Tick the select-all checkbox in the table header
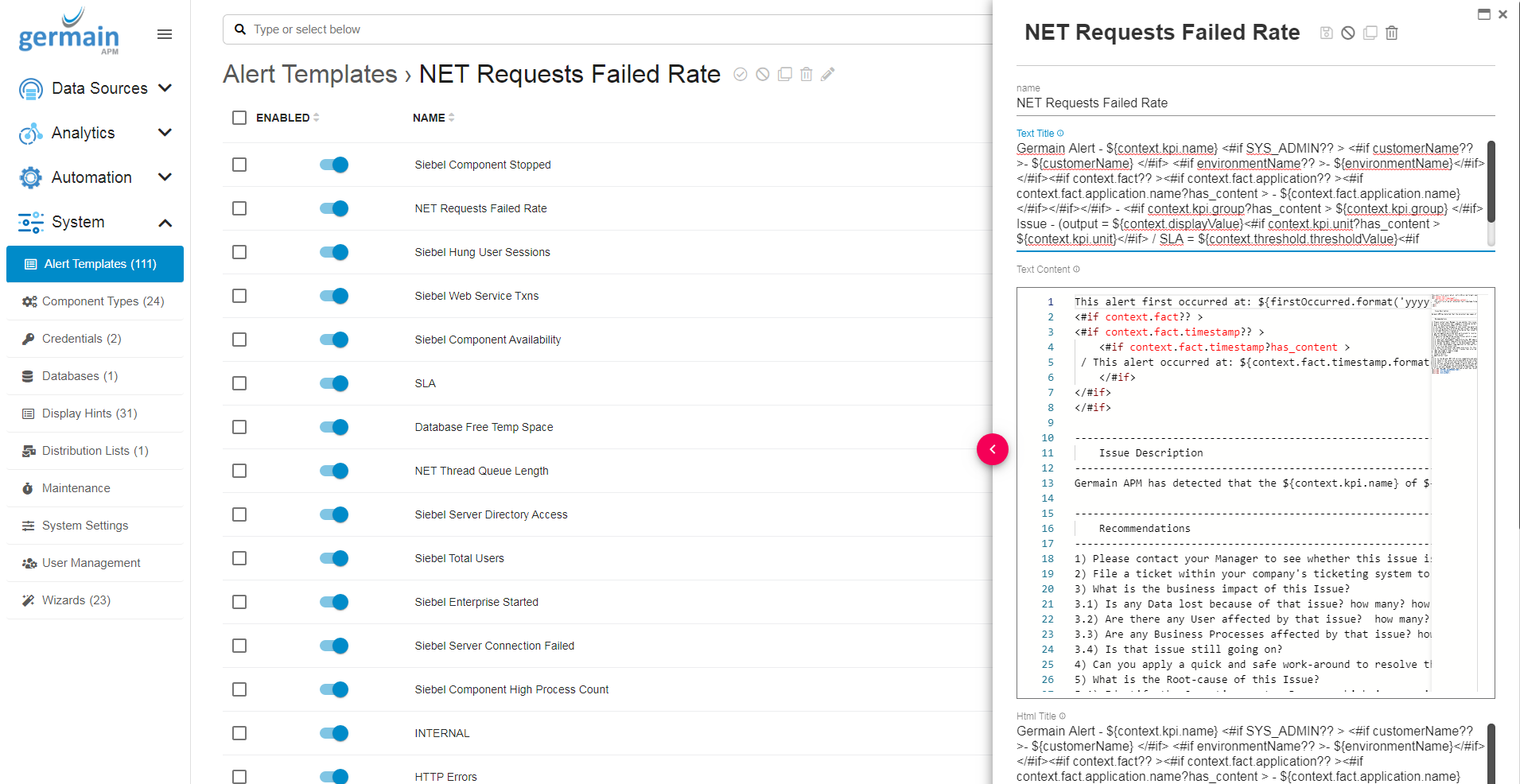Image resolution: width=1520 pixels, height=784 pixels. tap(239, 118)
